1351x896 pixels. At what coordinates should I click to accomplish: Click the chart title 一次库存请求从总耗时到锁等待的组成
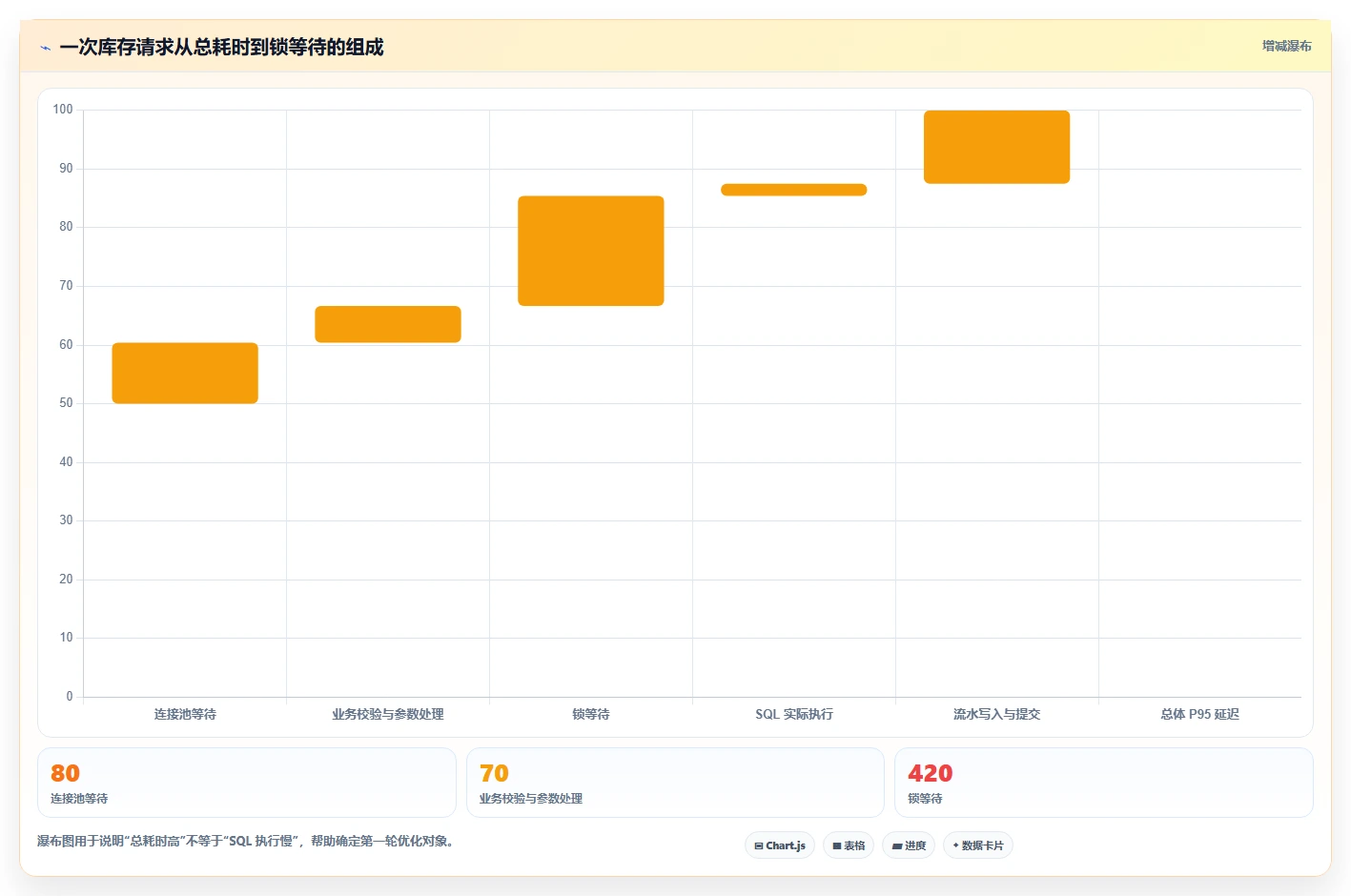pos(221,47)
